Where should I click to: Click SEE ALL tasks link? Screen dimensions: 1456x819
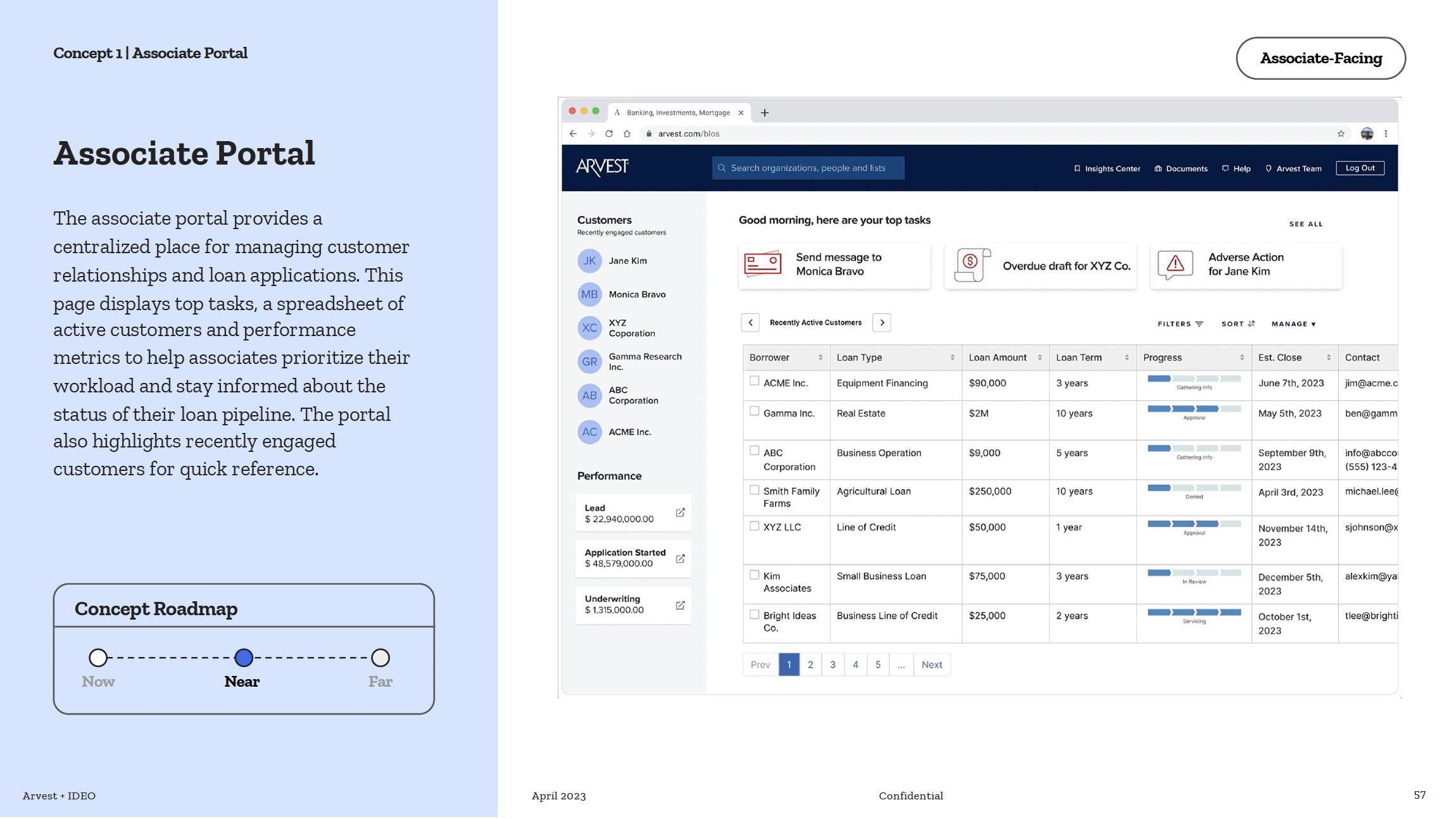[1305, 224]
